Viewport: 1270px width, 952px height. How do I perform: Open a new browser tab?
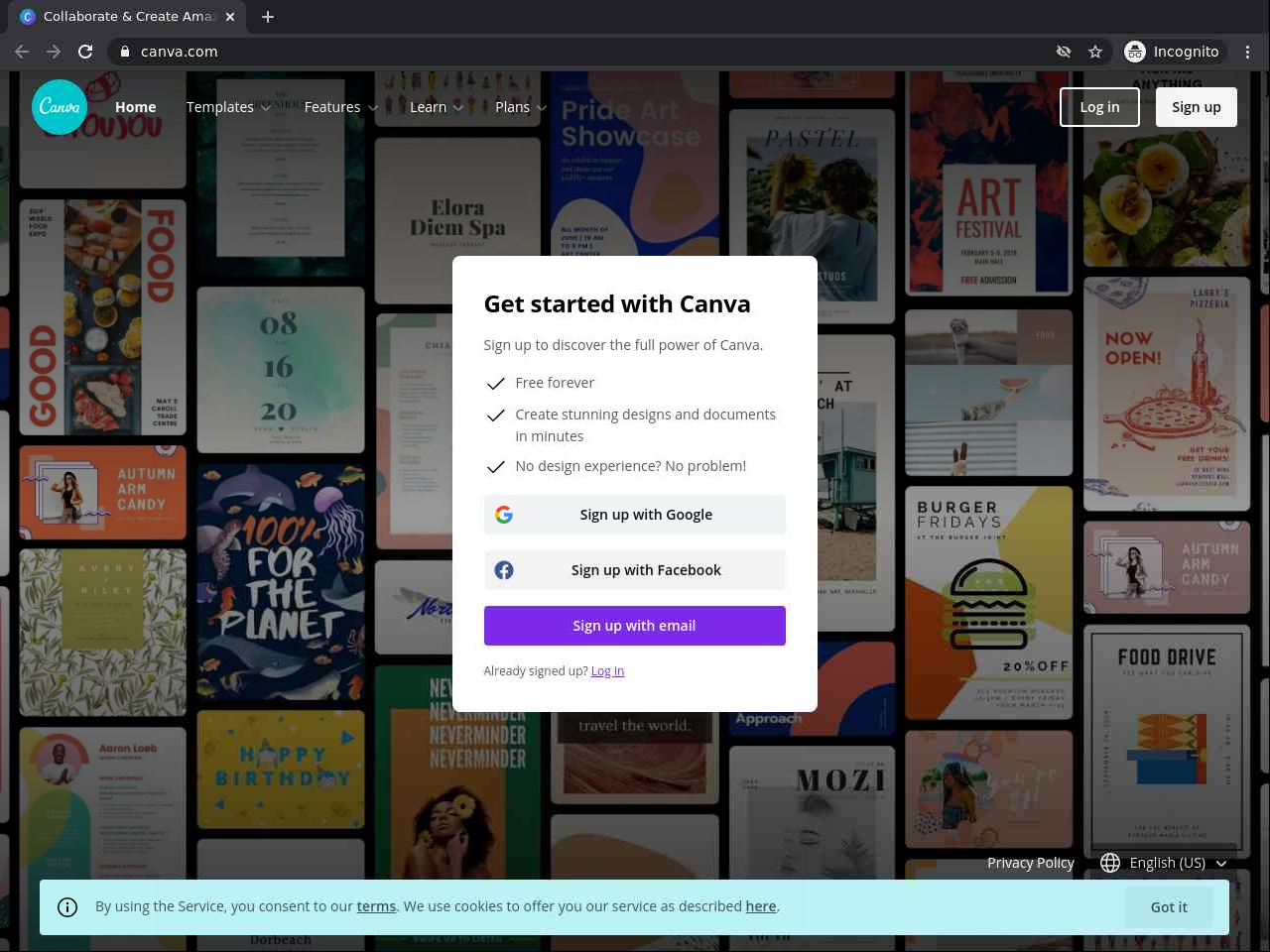click(268, 17)
